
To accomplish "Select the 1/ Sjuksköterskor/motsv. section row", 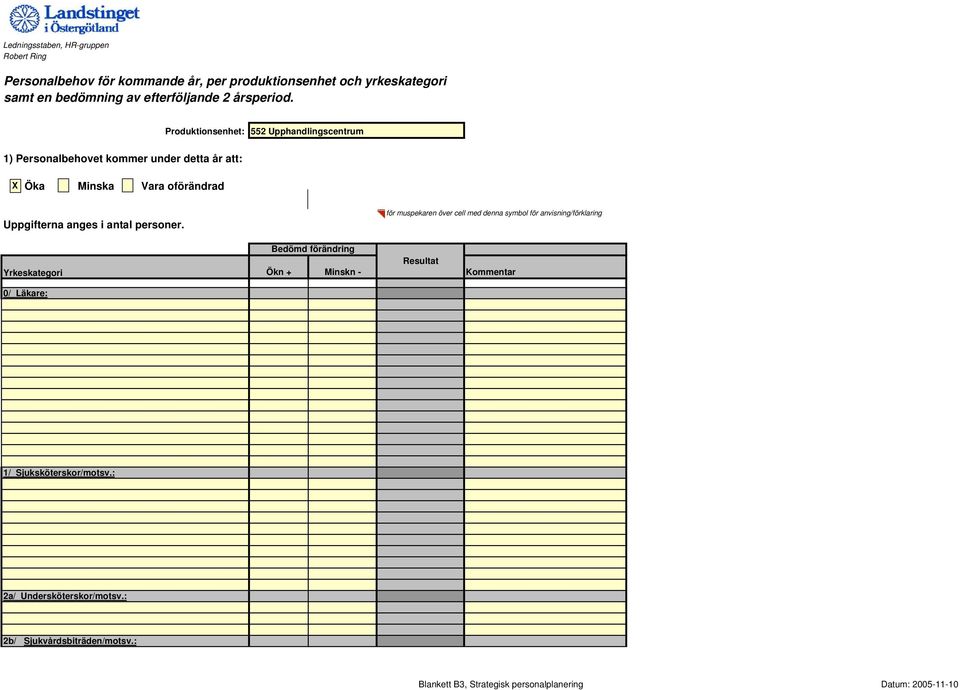I will point(313,473).
